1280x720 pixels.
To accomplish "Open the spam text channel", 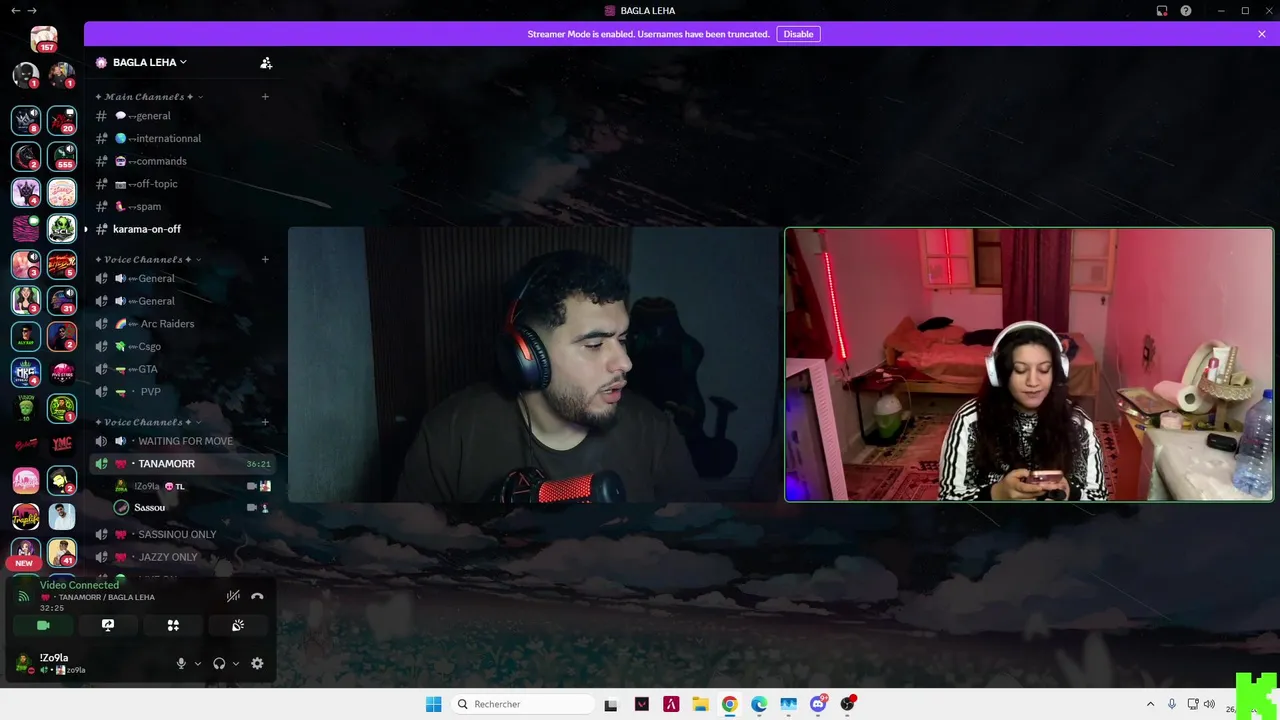I will 180,206.
